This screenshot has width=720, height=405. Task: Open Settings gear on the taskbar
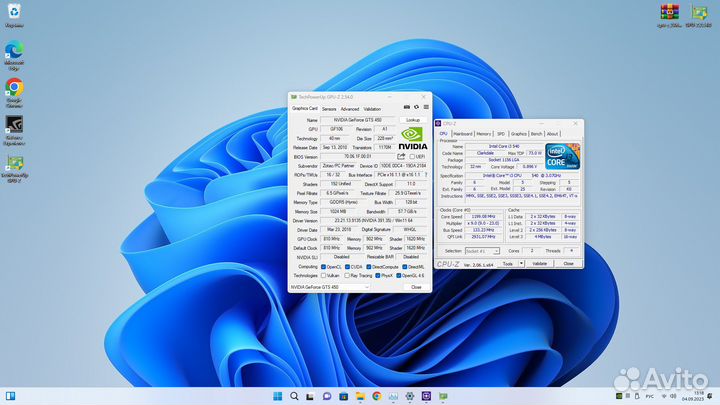pyautogui.click(x=410, y=396)
